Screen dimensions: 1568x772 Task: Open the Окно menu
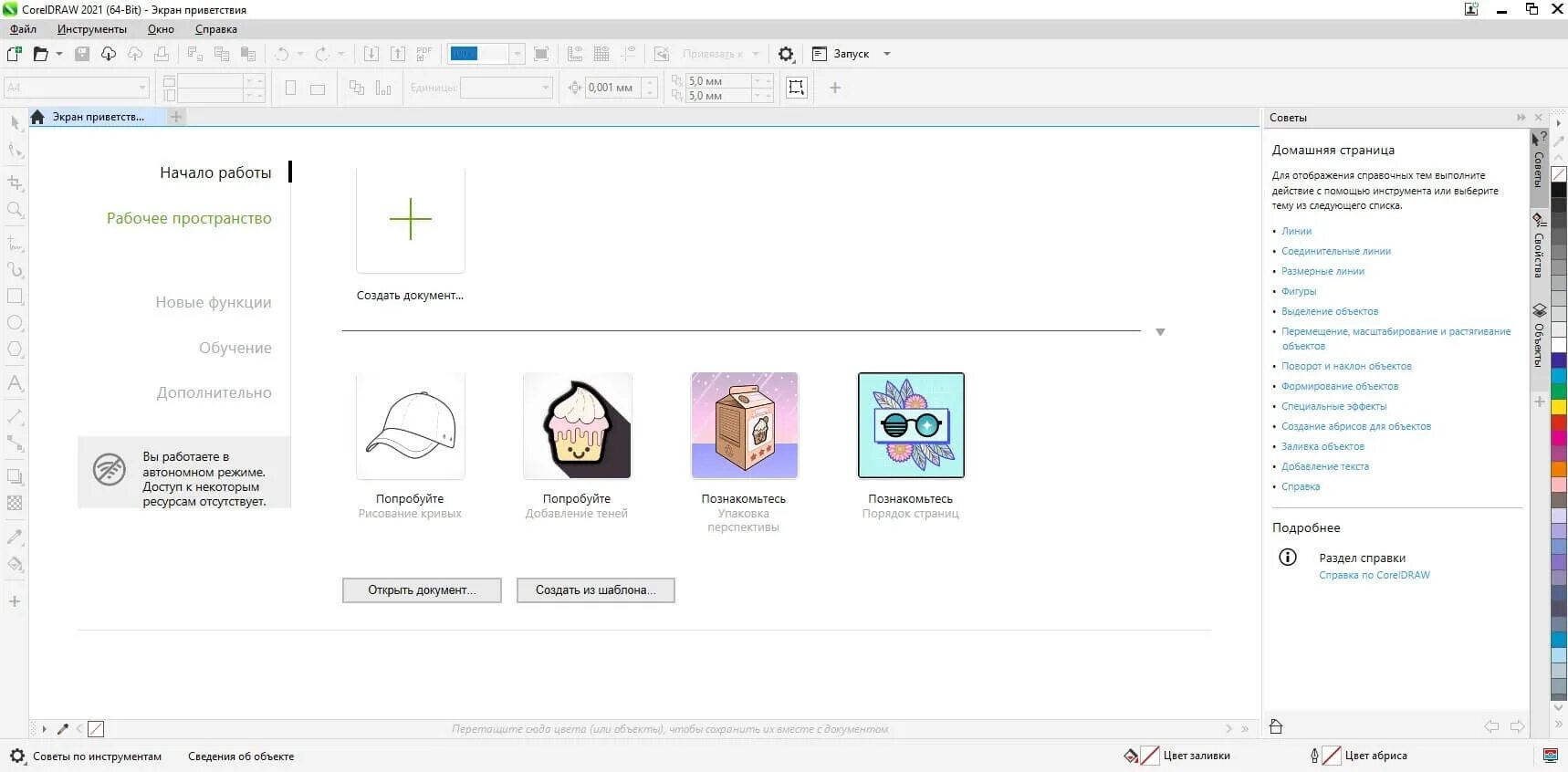tap(161, 29)
